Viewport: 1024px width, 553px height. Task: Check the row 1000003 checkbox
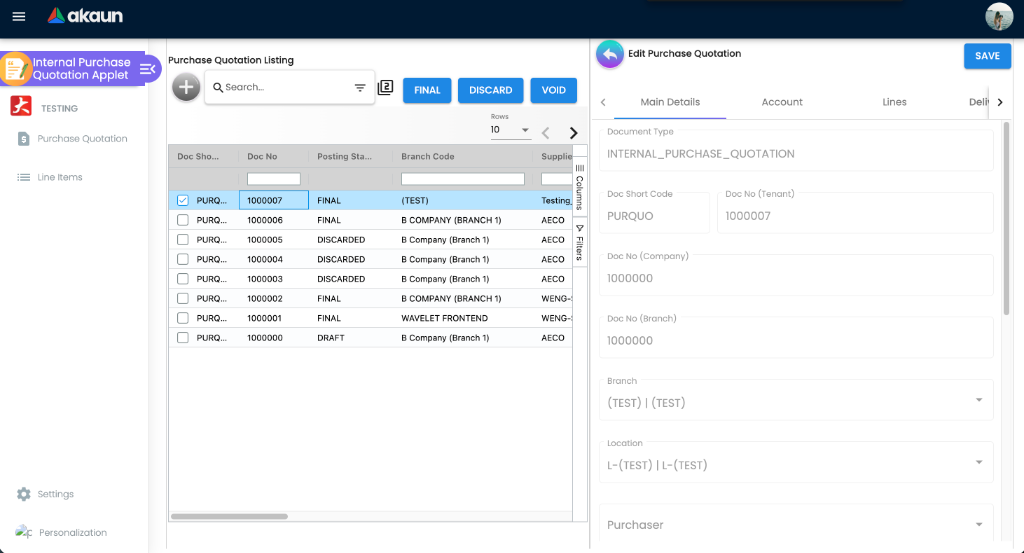click(183, 279)
